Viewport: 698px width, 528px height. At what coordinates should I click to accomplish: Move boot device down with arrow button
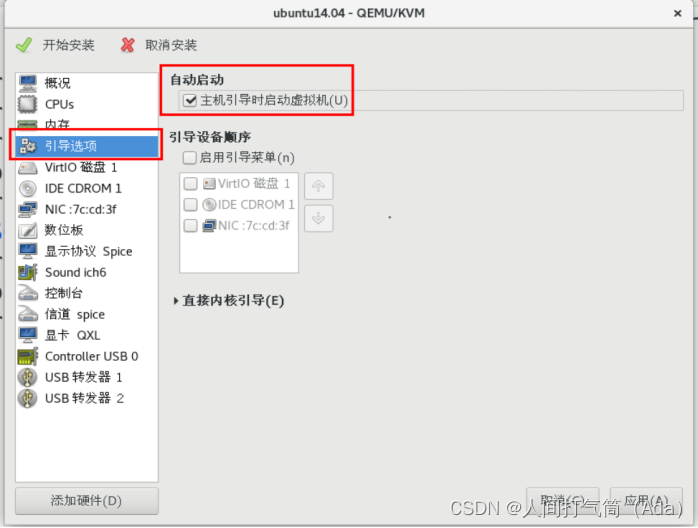pos(318,219)
